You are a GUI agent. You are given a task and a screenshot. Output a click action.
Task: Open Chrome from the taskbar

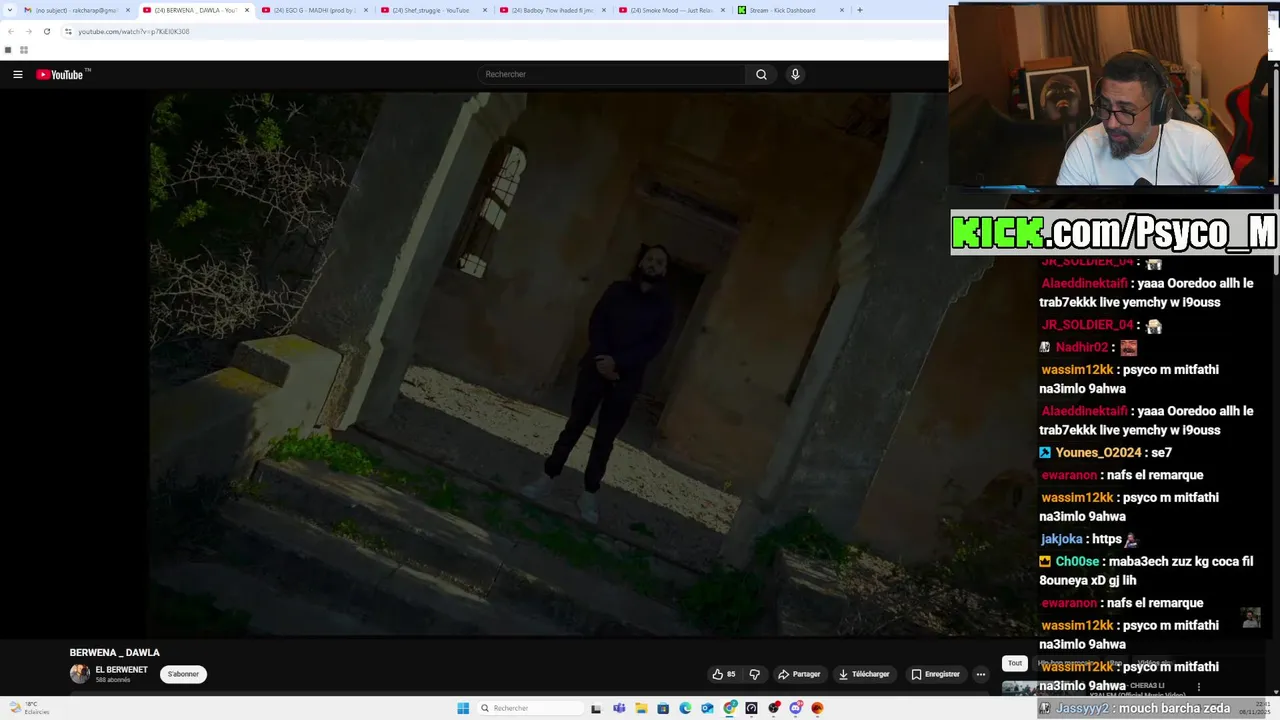pos(730,708)
